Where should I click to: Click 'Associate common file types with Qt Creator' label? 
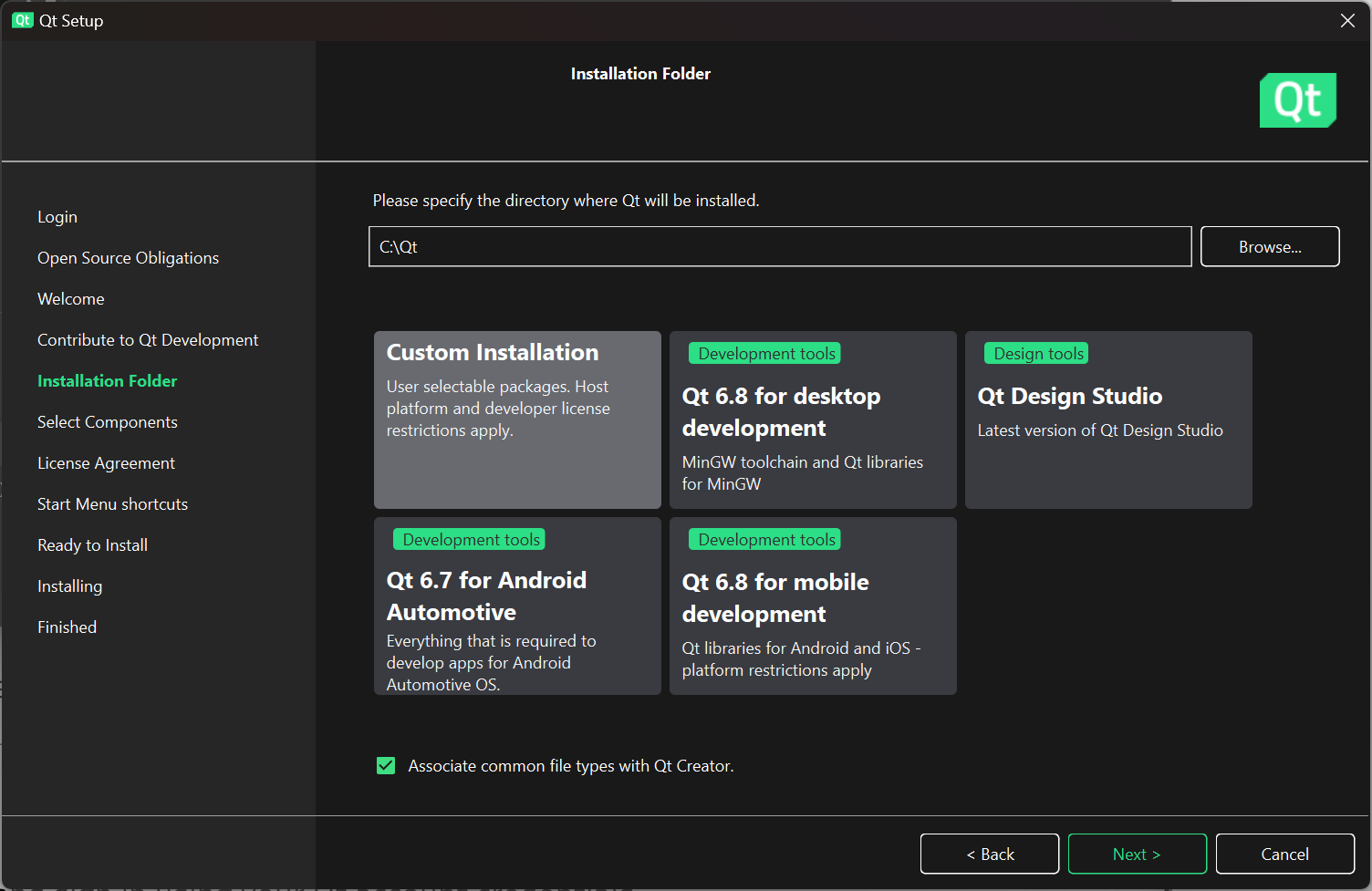click(571, 766)
